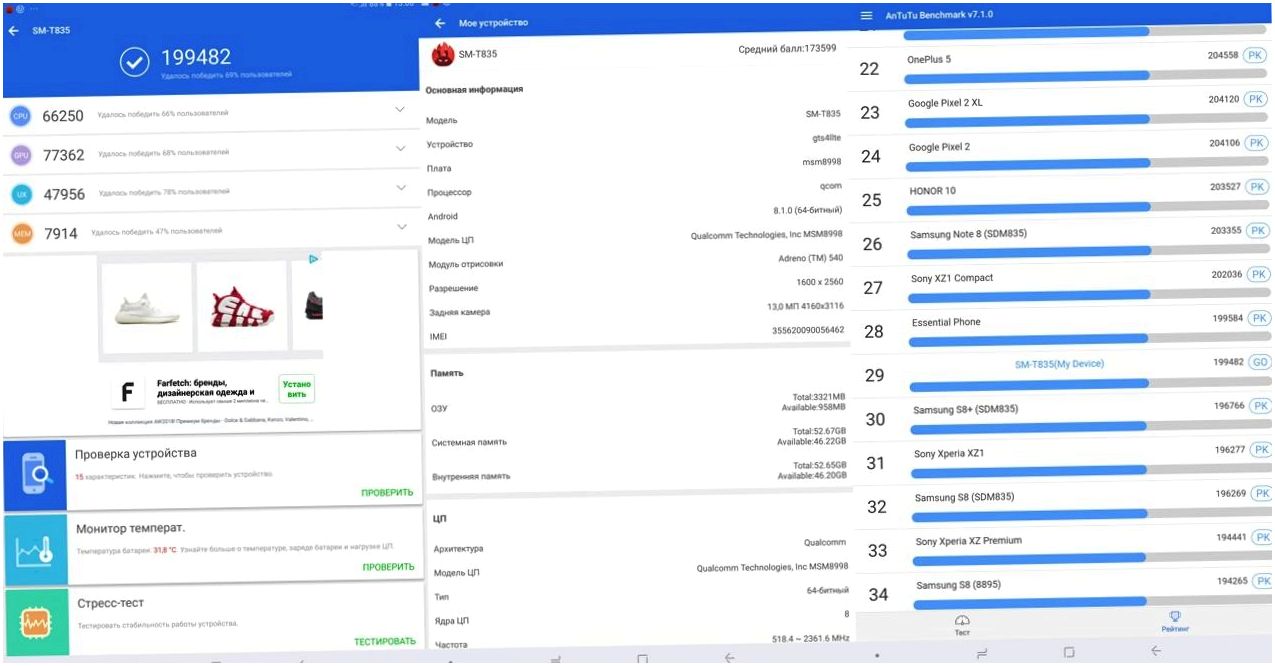Tap PK next to Sony Xperia XZ Premium
This screenshot has height=666, width=1275.
coord(1262,537)
